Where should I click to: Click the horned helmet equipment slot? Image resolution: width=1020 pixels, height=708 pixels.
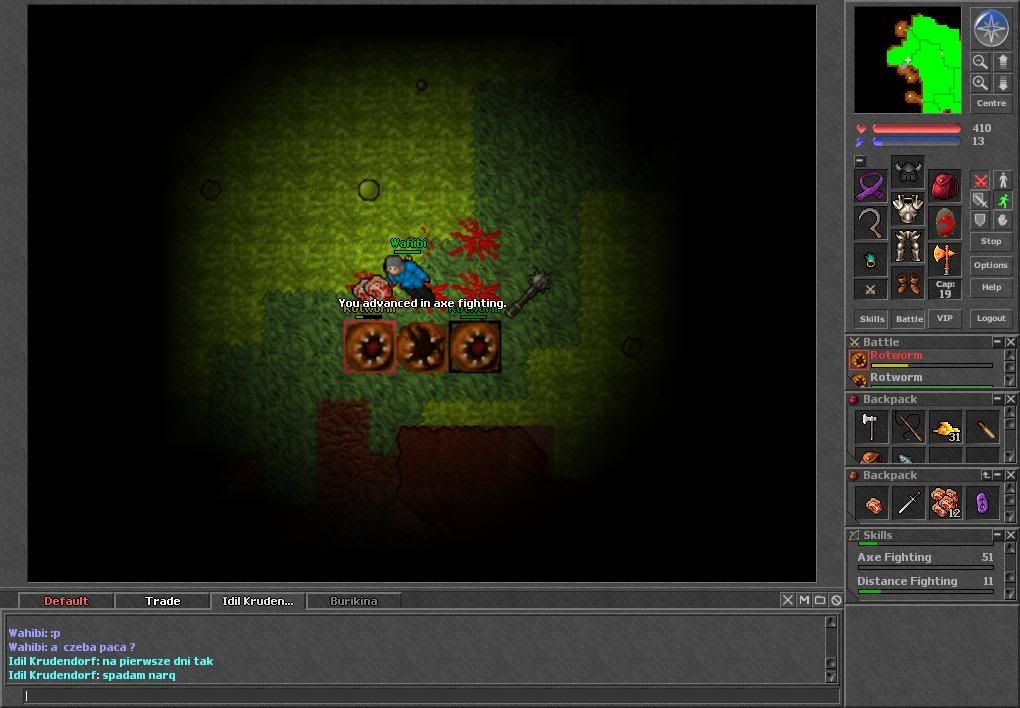click(907, 172)
